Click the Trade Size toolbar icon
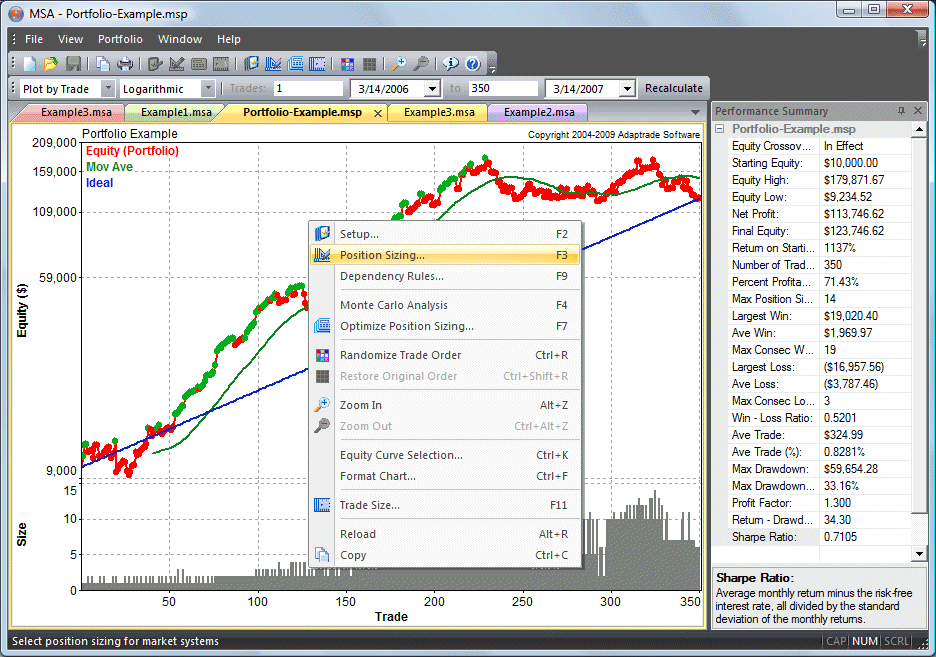936x657 pixels. 318,63
